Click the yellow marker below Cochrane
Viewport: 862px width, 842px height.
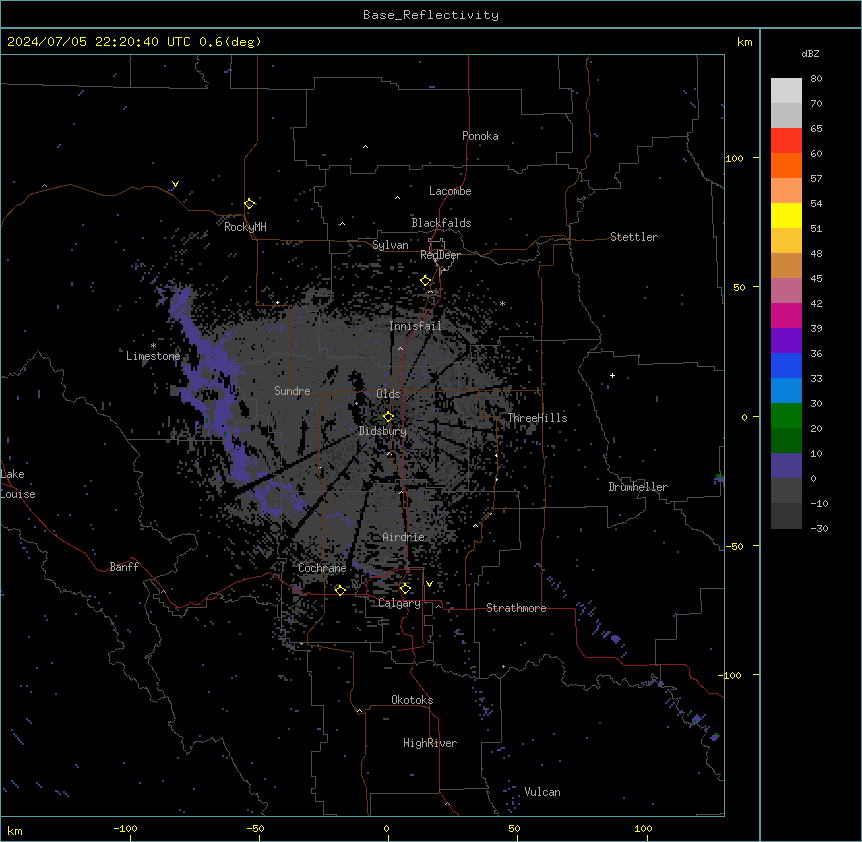[340, 590]
